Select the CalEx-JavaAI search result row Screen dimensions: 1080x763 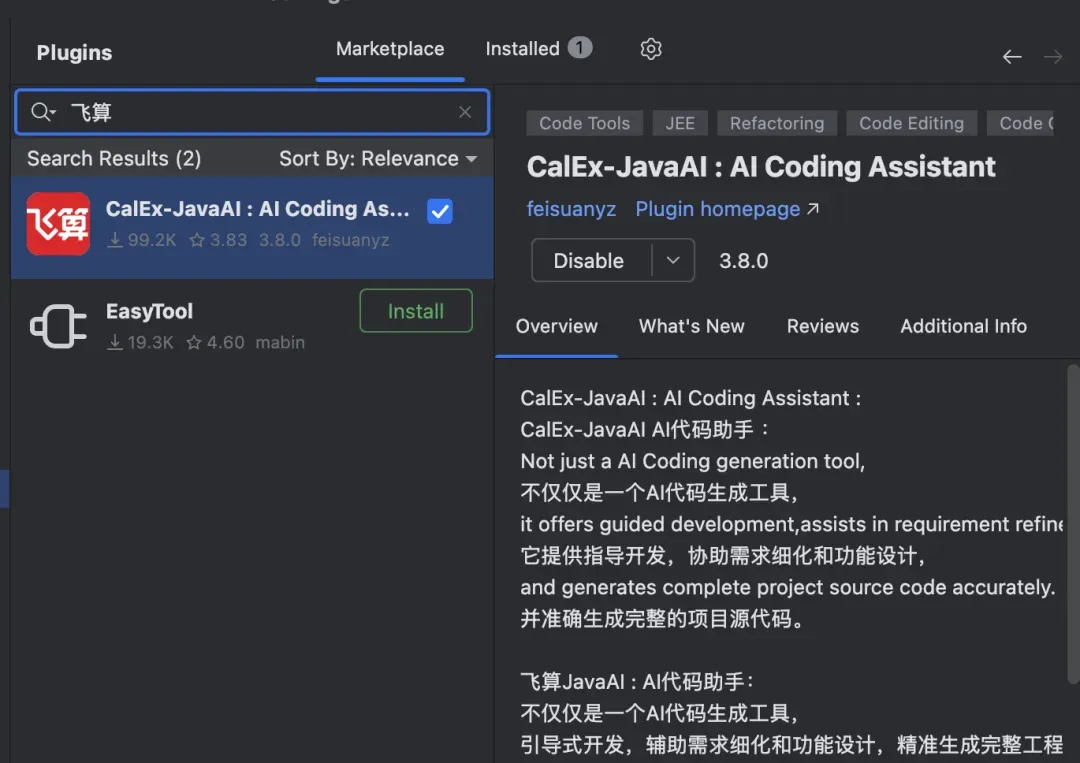[x=252, y=227]
